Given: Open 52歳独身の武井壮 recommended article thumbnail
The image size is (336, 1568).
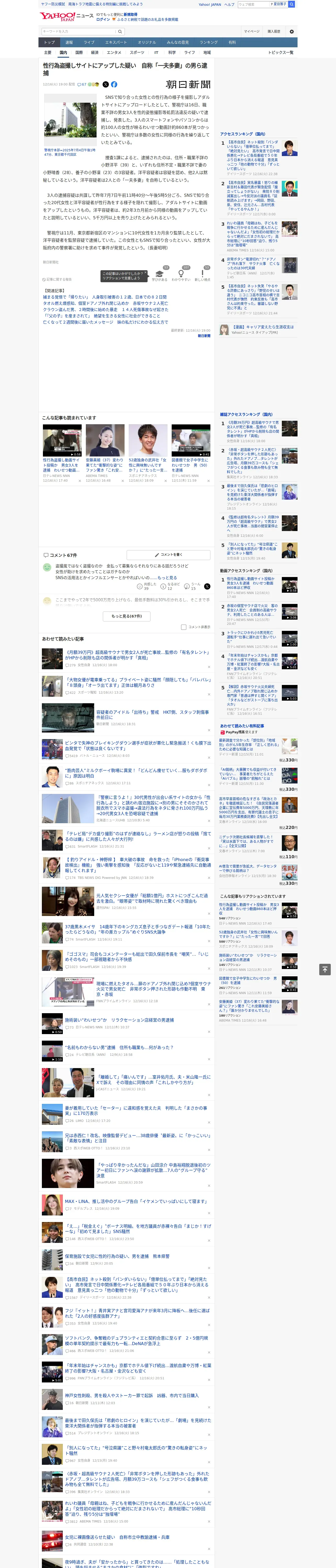Looking at the screenshot, I should 148,440.
